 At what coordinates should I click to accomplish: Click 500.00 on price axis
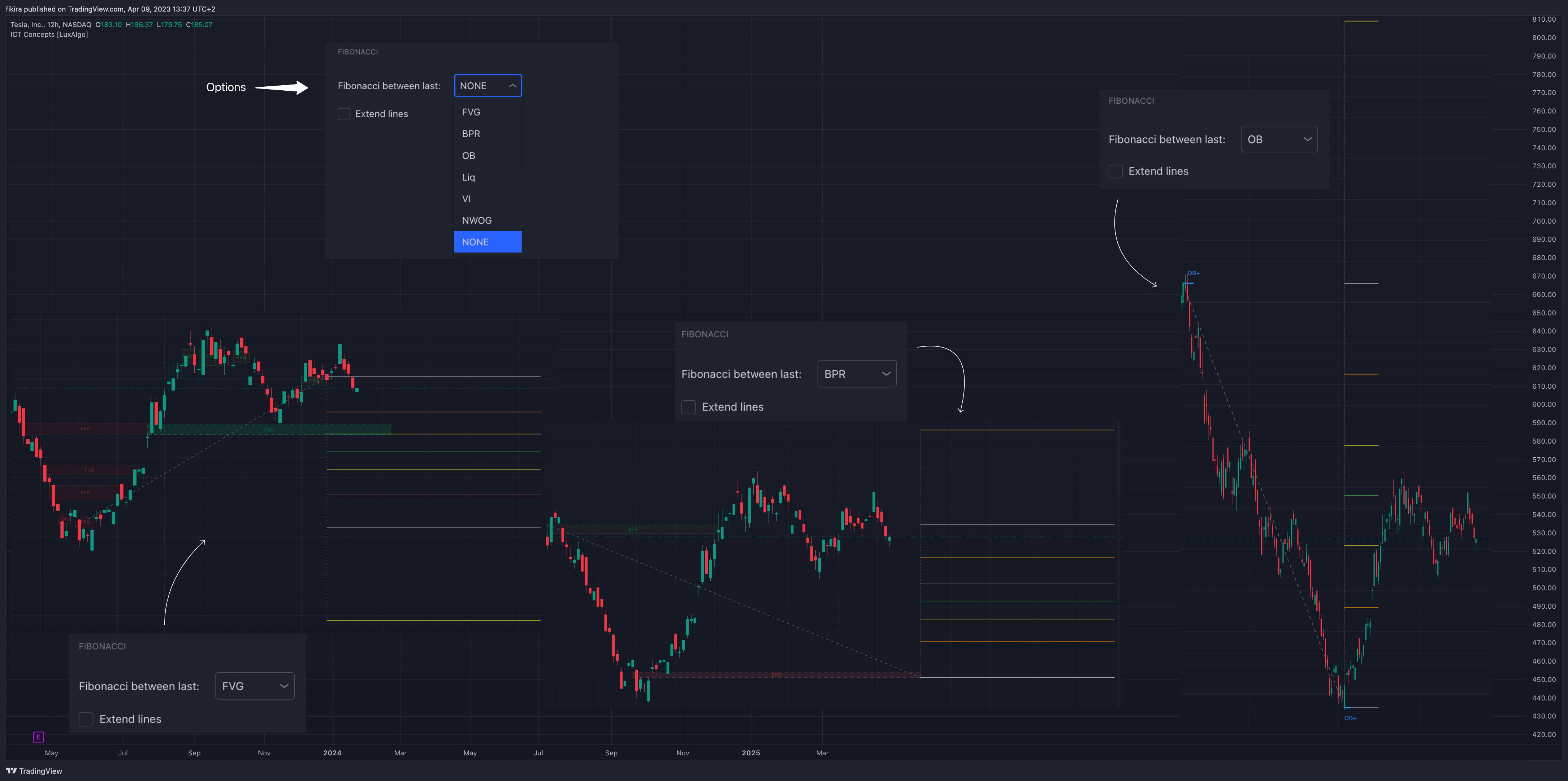coord(1544,588)
